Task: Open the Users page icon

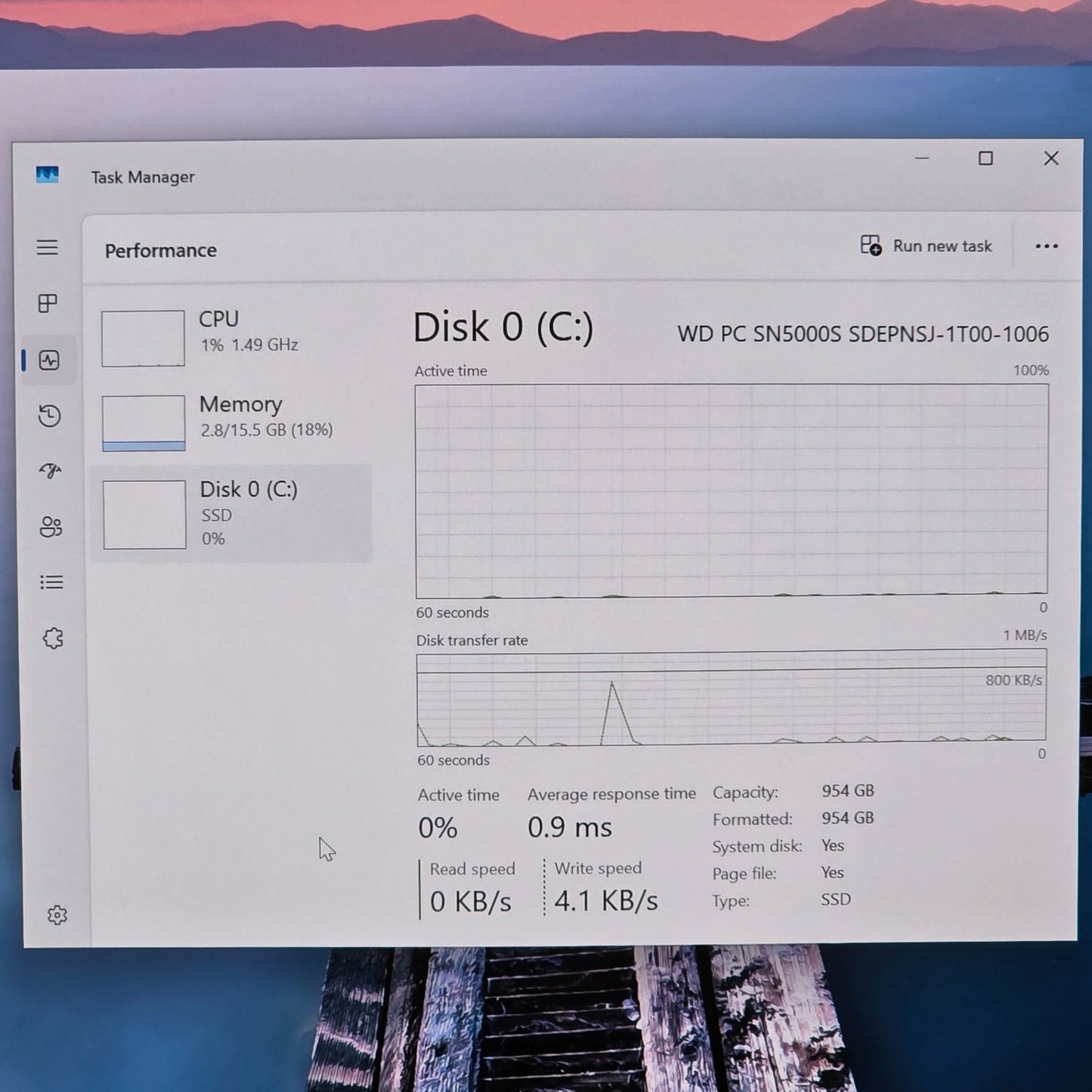Action: [51, 527]
